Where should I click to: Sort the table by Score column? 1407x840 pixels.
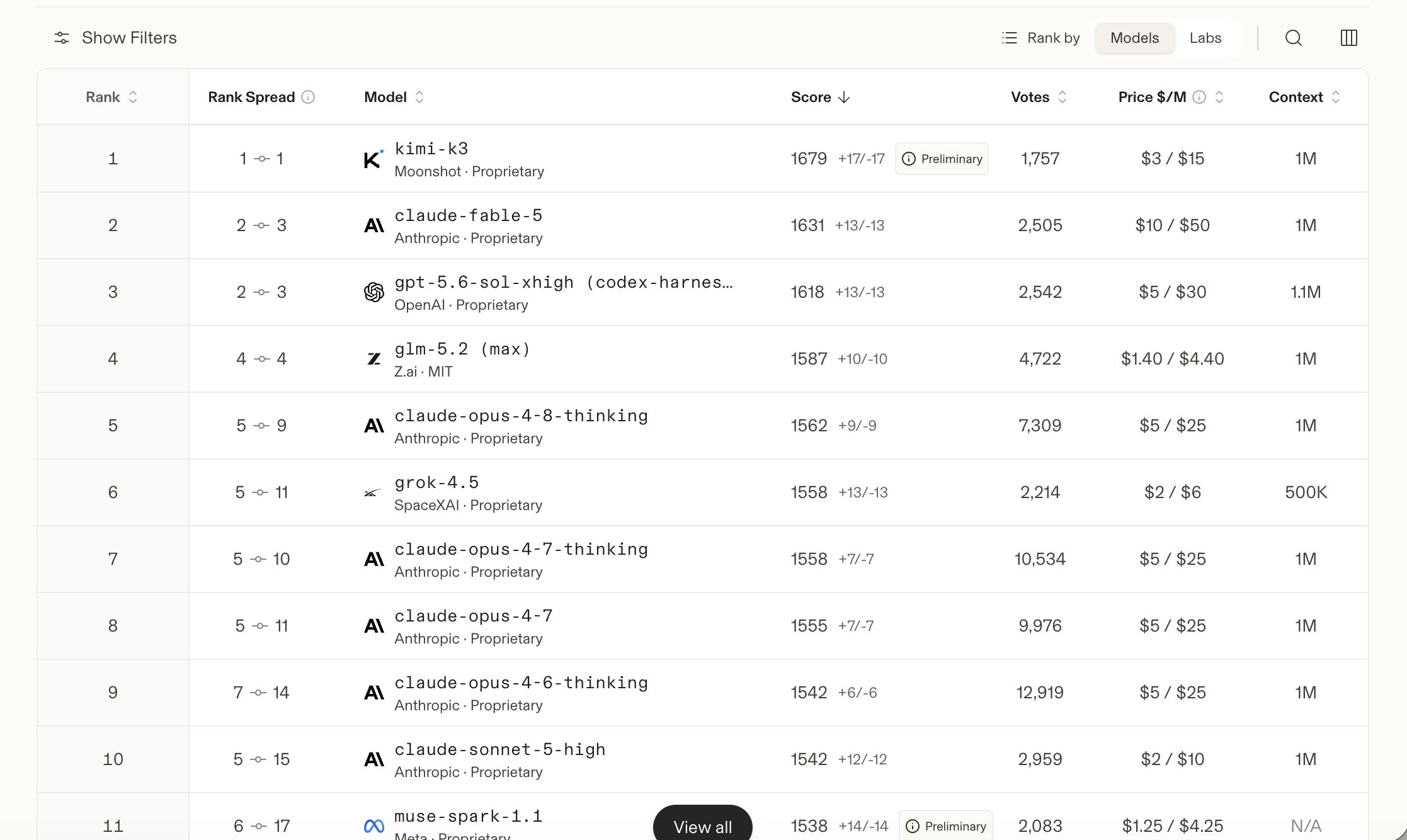coord(821,97)
